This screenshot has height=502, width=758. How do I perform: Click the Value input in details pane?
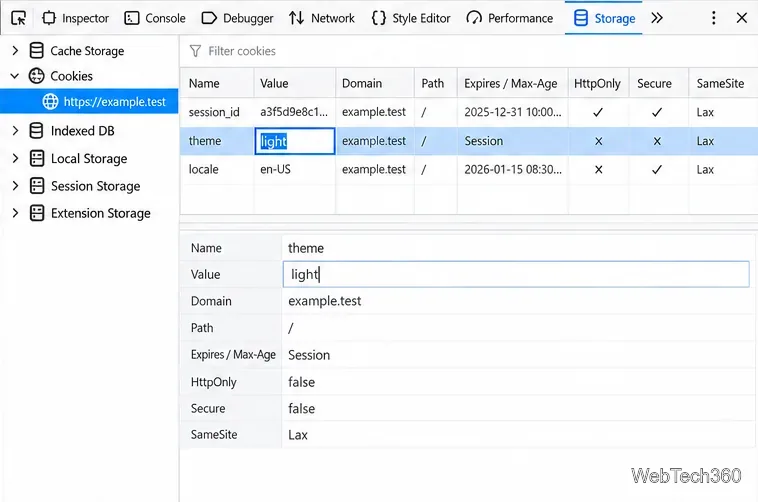pyautogui.click(x=516, y=274)
